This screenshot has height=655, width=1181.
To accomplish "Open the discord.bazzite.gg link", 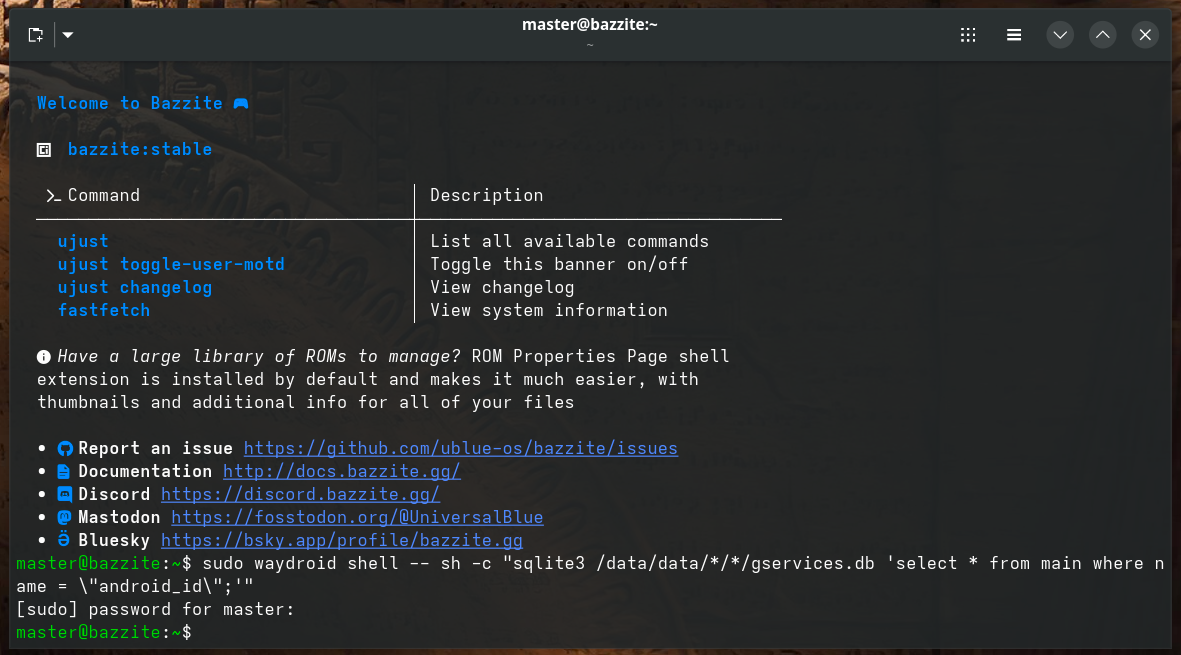I will click(301, 495).
